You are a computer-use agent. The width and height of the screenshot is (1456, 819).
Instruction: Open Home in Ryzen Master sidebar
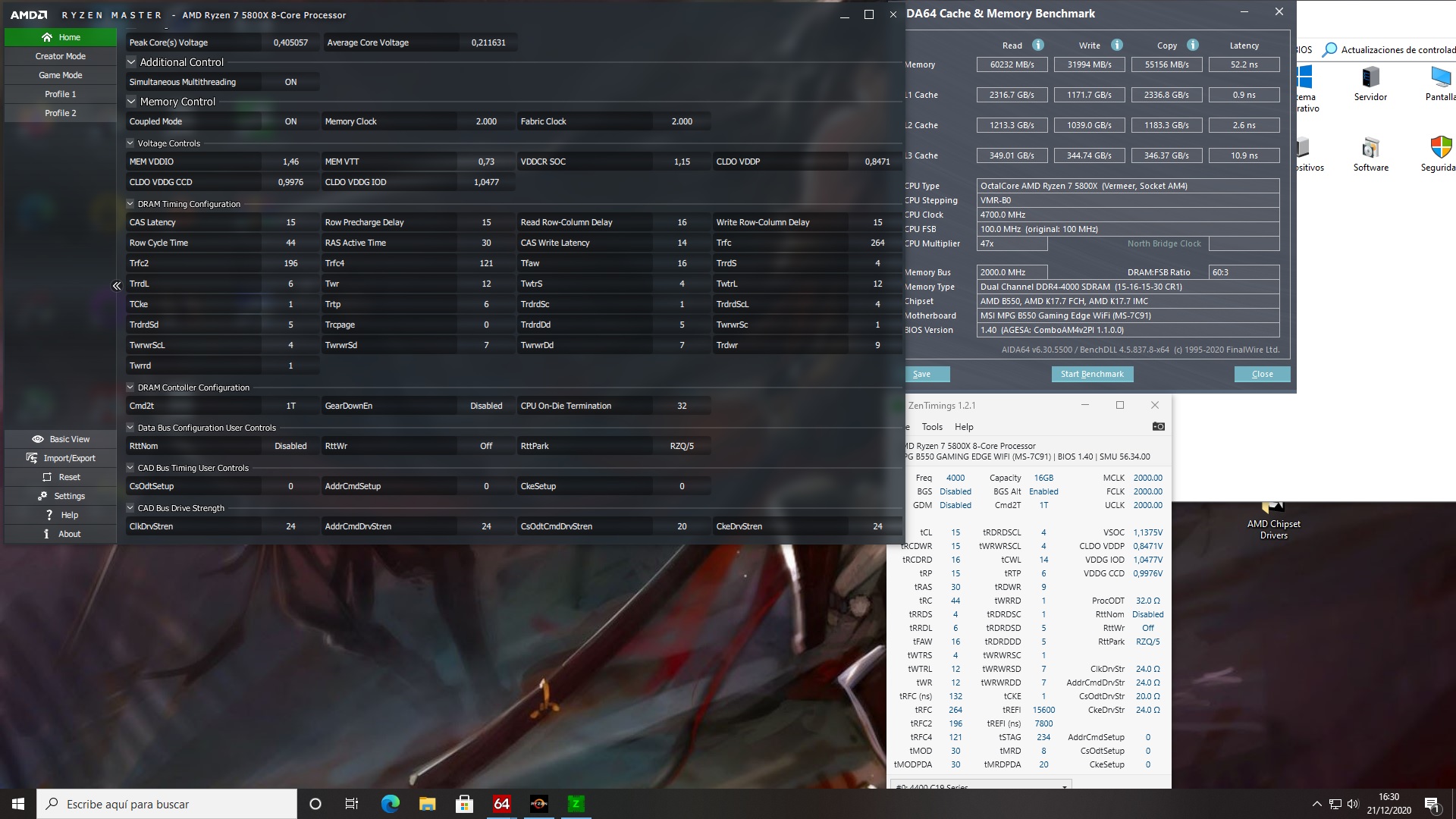click(61, 37)
